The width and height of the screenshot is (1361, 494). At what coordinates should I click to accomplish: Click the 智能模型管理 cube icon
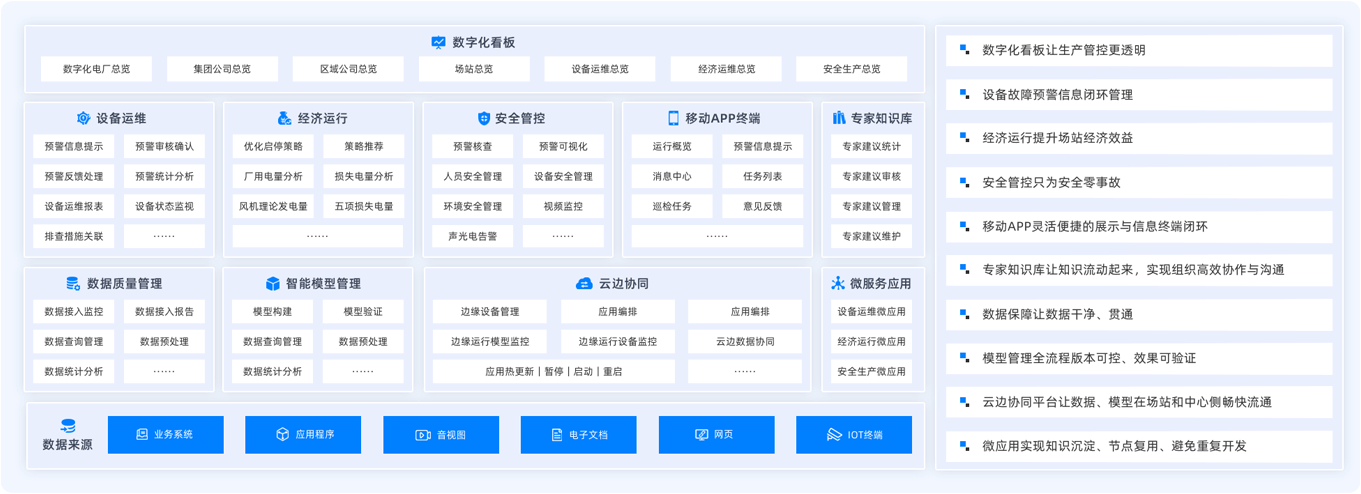tap(273, 284)
